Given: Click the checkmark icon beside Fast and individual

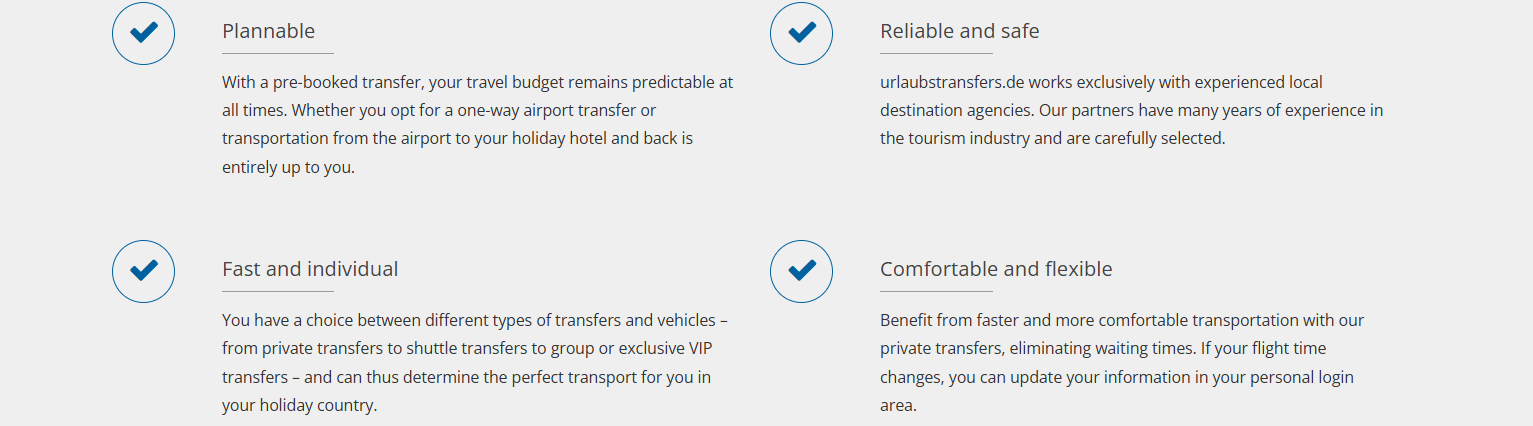Looking at the screenshot, I should point(144,271).
